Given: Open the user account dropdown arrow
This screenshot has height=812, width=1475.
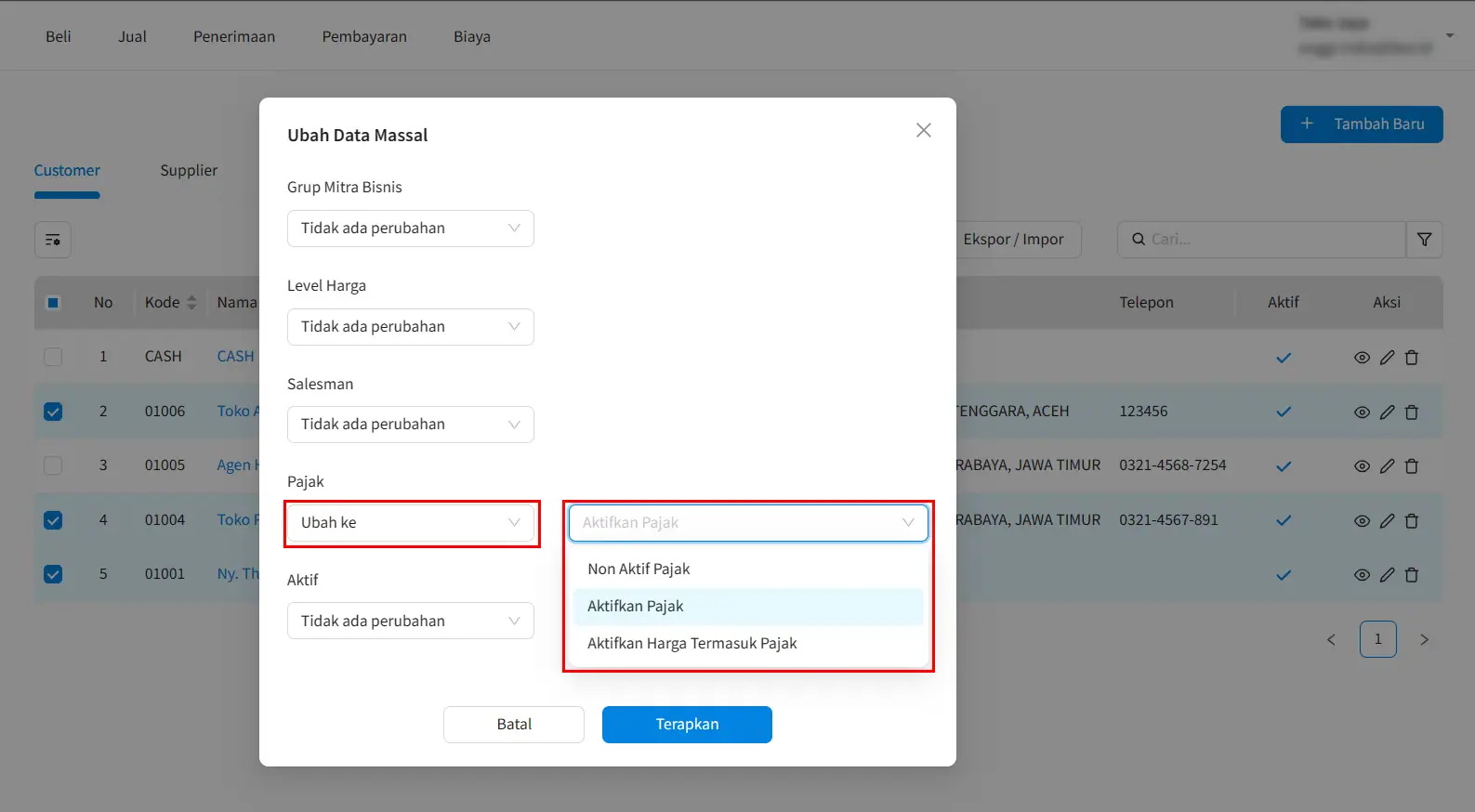Looking at the screenshot, I should [x=1450, y=35].
